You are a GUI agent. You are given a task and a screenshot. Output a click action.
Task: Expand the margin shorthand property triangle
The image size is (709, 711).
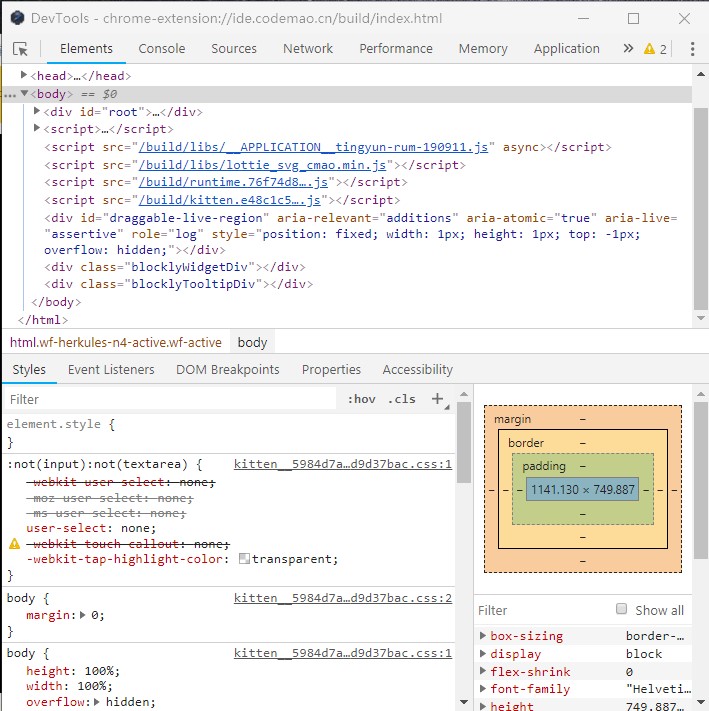[83, 615]
